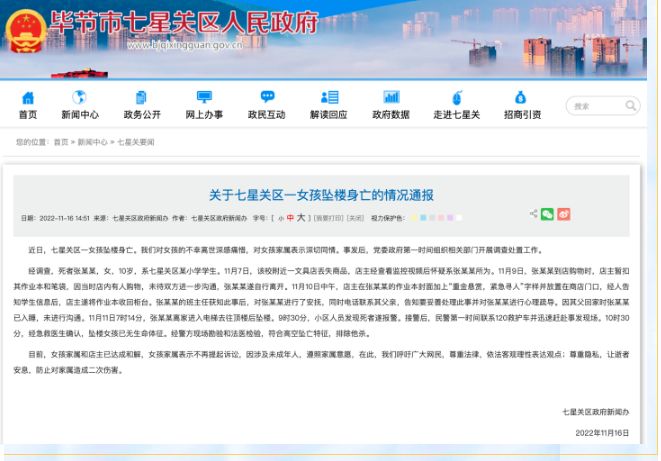Click the 走进七星关 mouse icon
Image resolution: width=661 pixels, height=461 pixels.
pyautogui.click(x=457, y=97)
